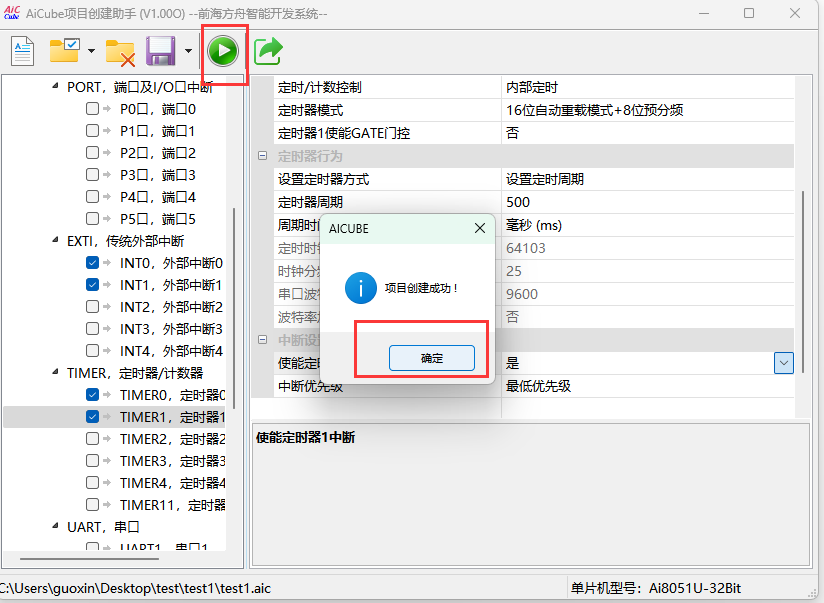Image resolution: width=824 pixels, height=603 pixels.
Task: Uncheck INT1 外部中断1 checkbox
Action: 92,284
